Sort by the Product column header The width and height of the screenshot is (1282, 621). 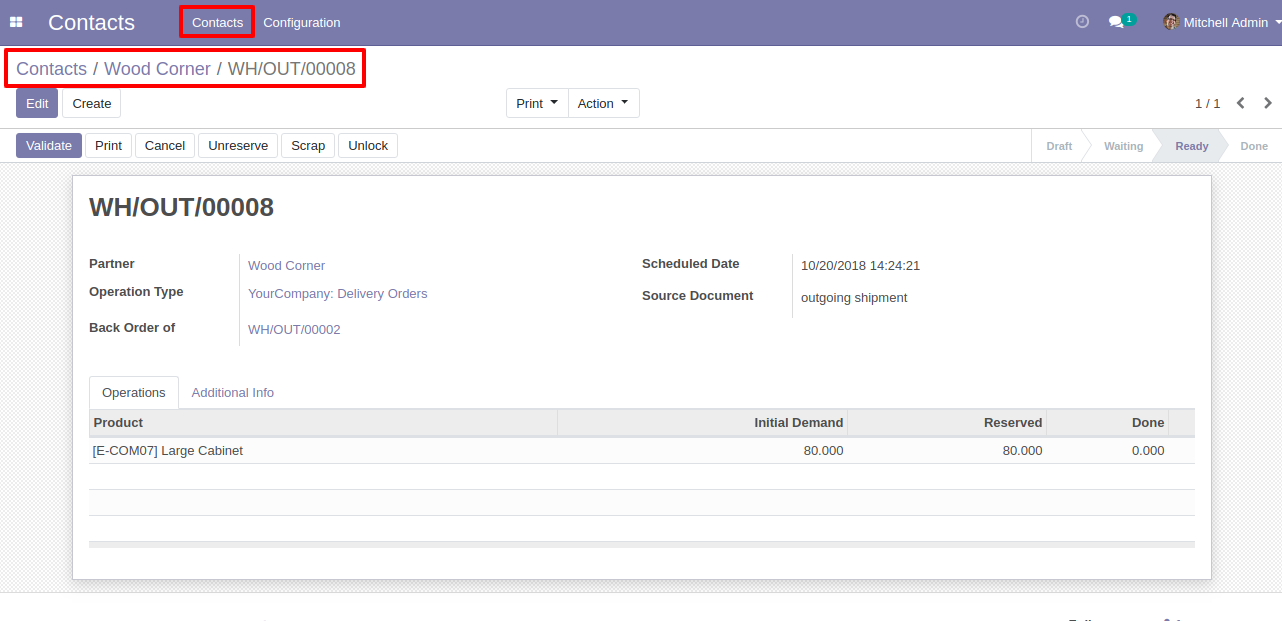[x=323, y=423]
